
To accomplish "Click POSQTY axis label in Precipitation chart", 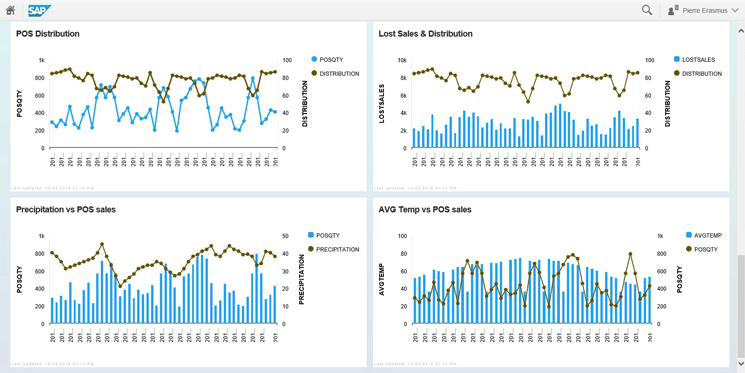I will click(19, 279).
